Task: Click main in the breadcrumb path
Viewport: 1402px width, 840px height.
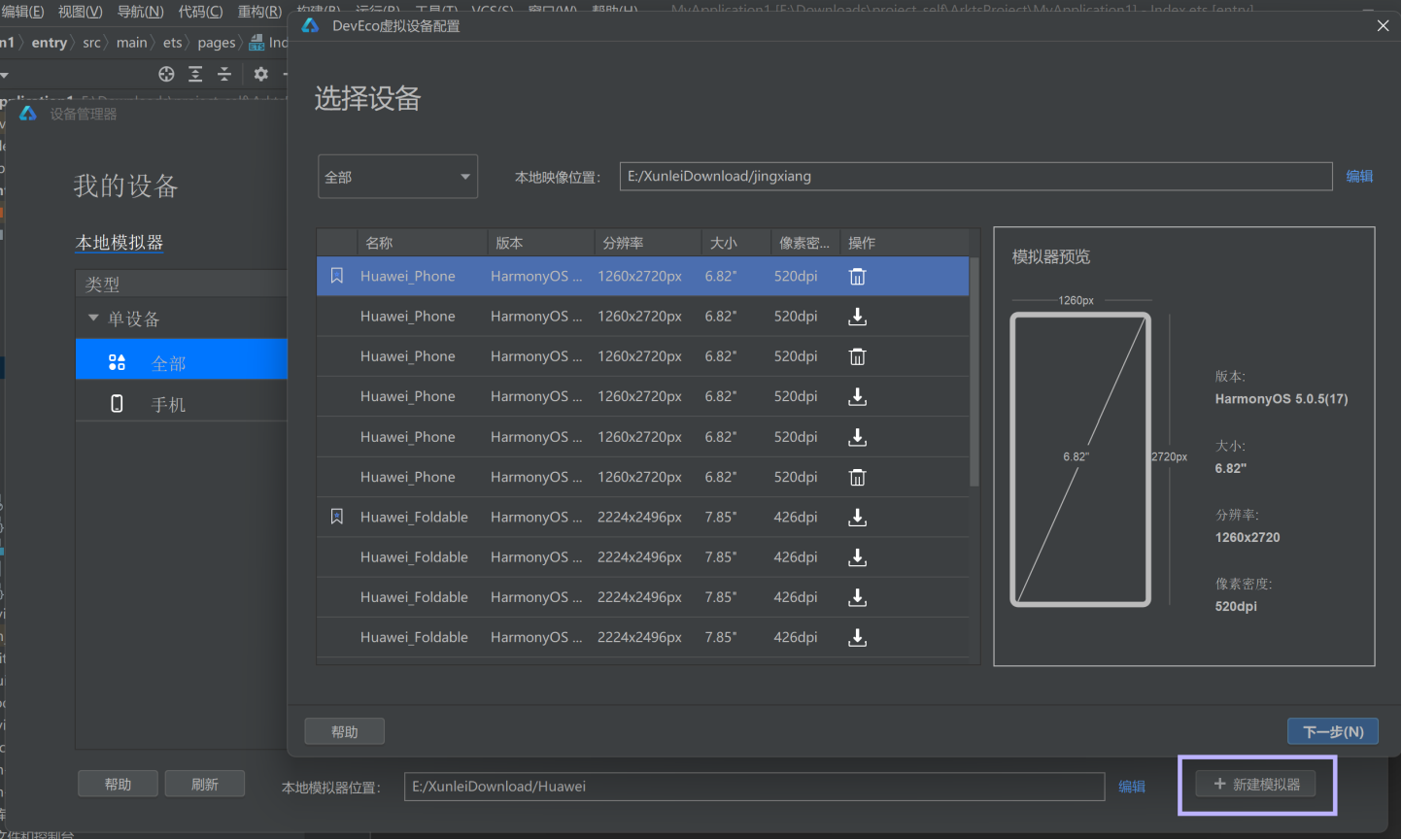Action: tap(131, 42)
